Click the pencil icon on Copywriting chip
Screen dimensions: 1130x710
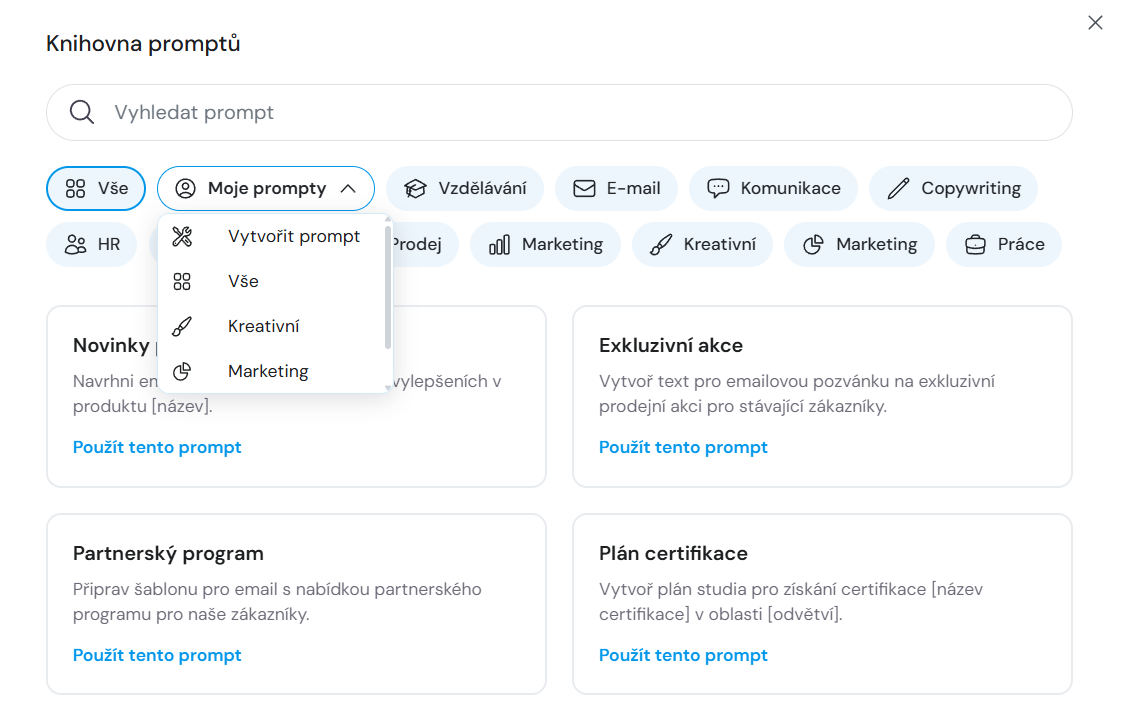(x=898, y=188)
